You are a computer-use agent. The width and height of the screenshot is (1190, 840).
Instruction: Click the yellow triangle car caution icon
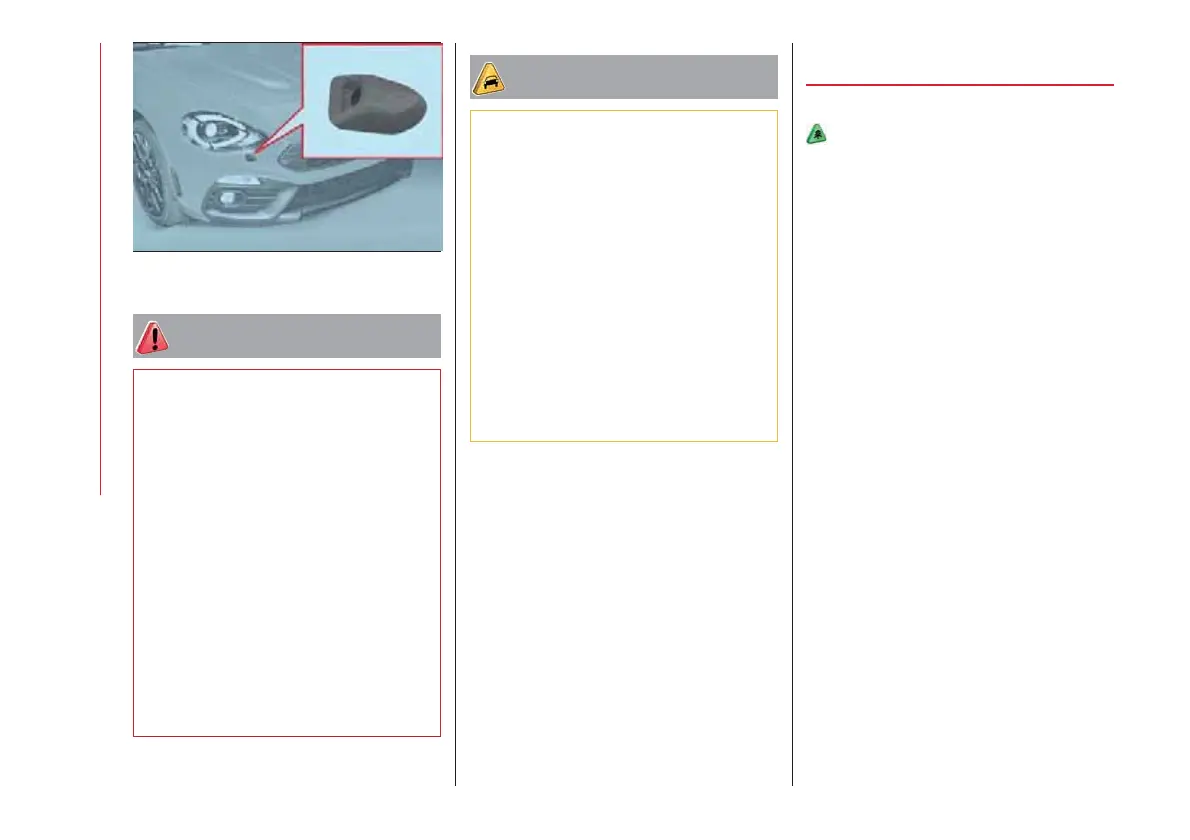[489, 79]
